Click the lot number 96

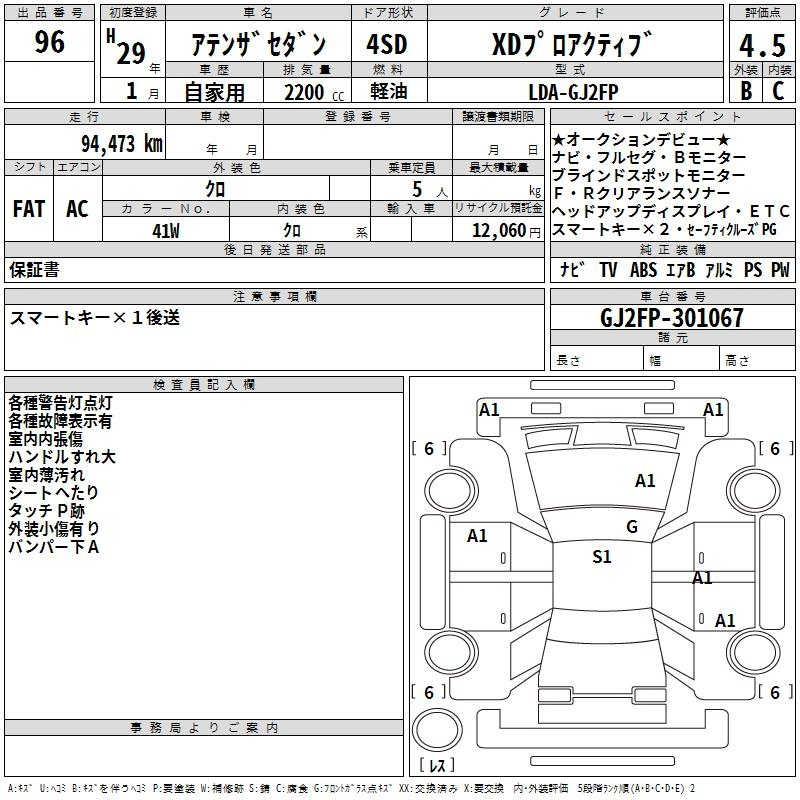point(49,43)
